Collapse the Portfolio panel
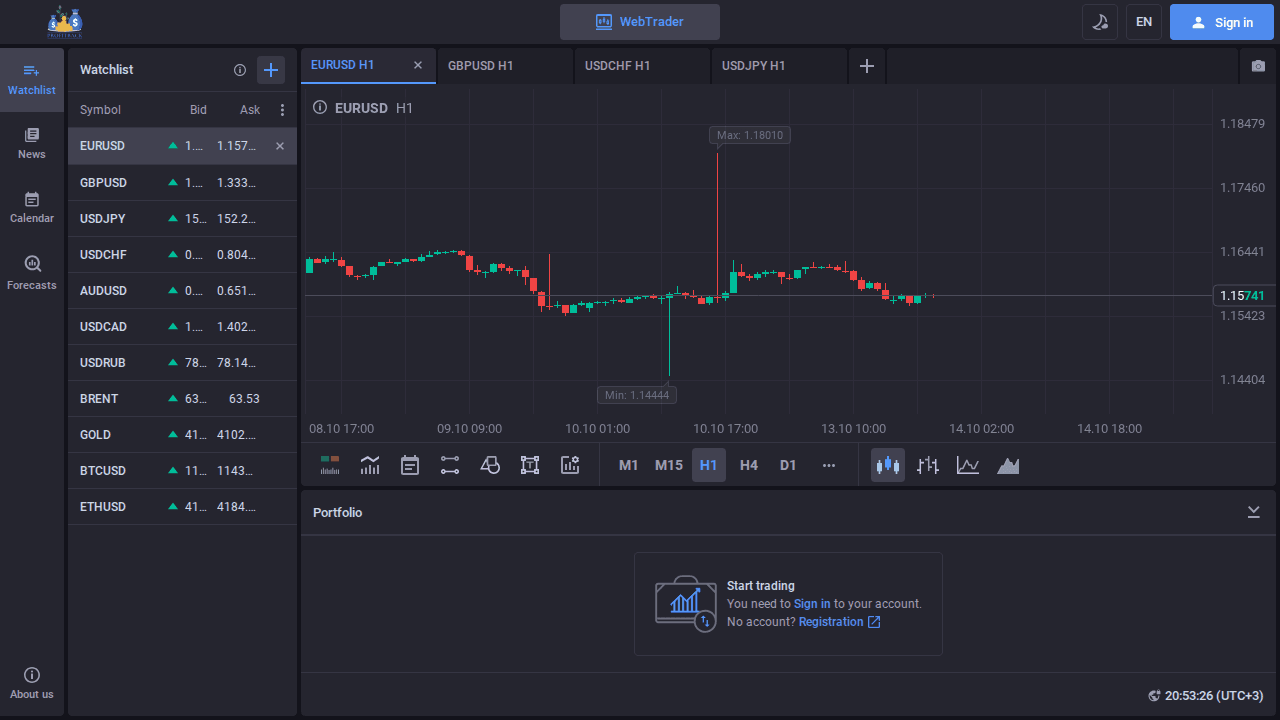 coord(1253,512)
